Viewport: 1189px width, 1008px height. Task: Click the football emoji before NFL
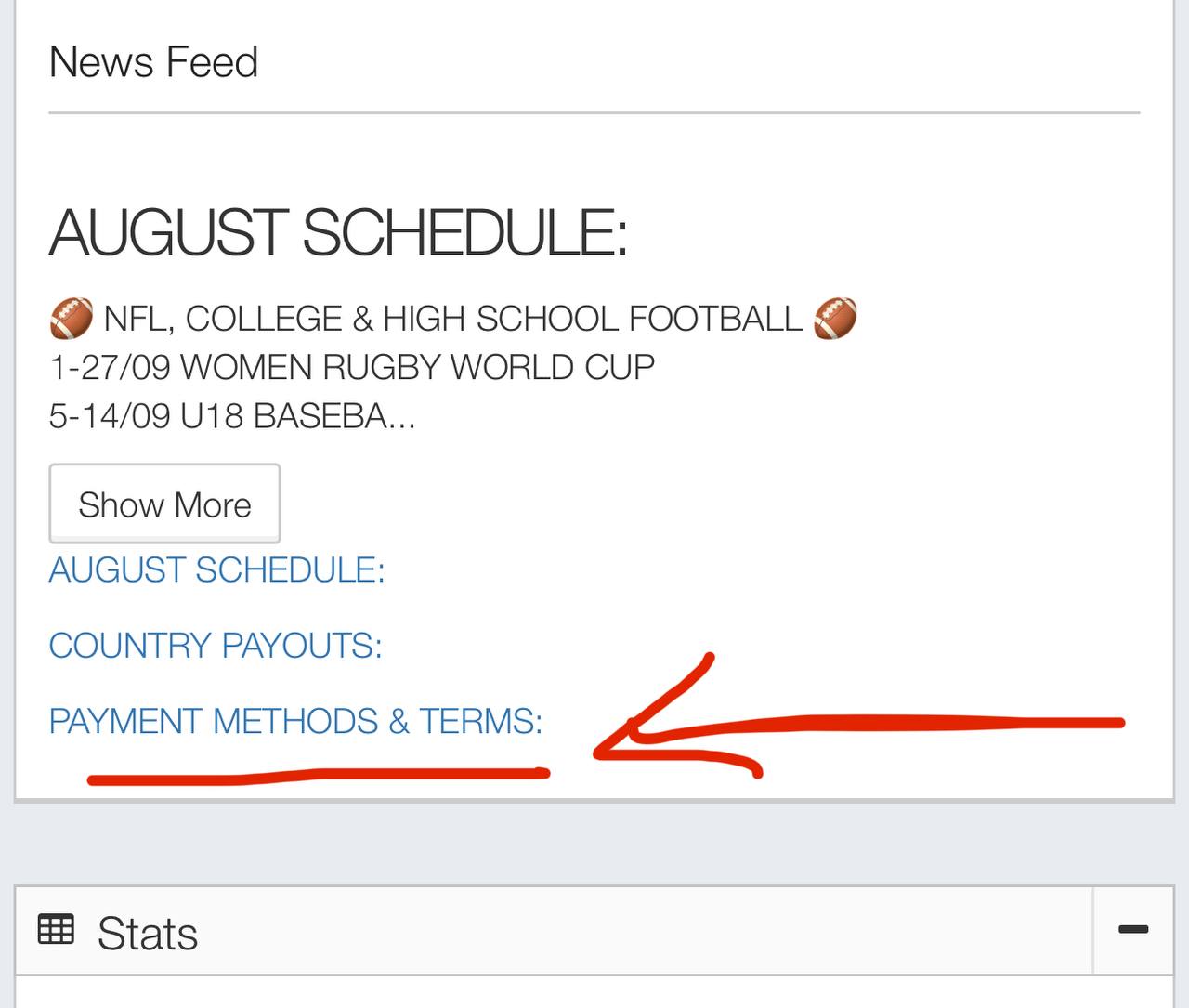click(x=72, y=319)
